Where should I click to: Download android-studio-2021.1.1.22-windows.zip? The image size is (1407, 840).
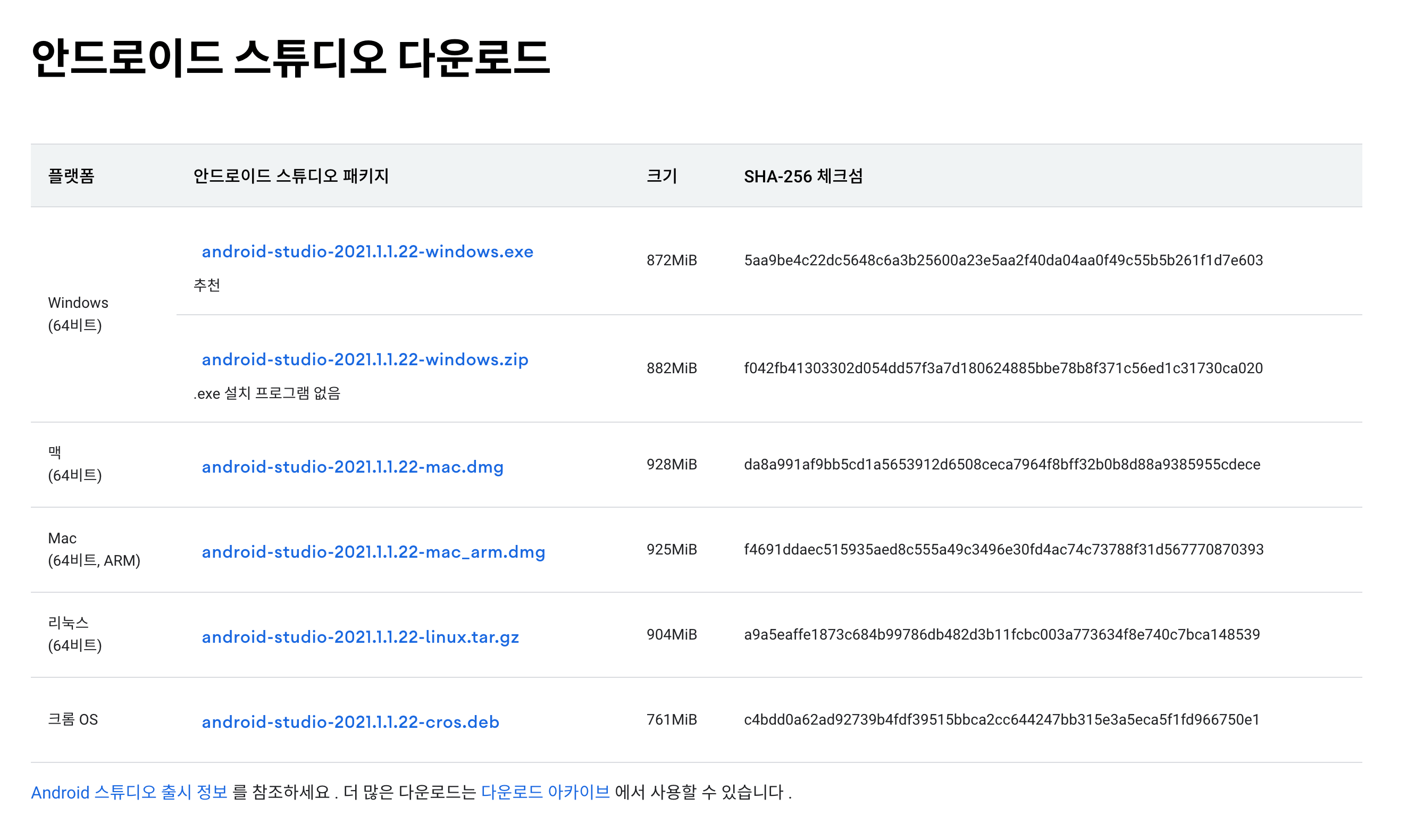click(x=365, y=360)
